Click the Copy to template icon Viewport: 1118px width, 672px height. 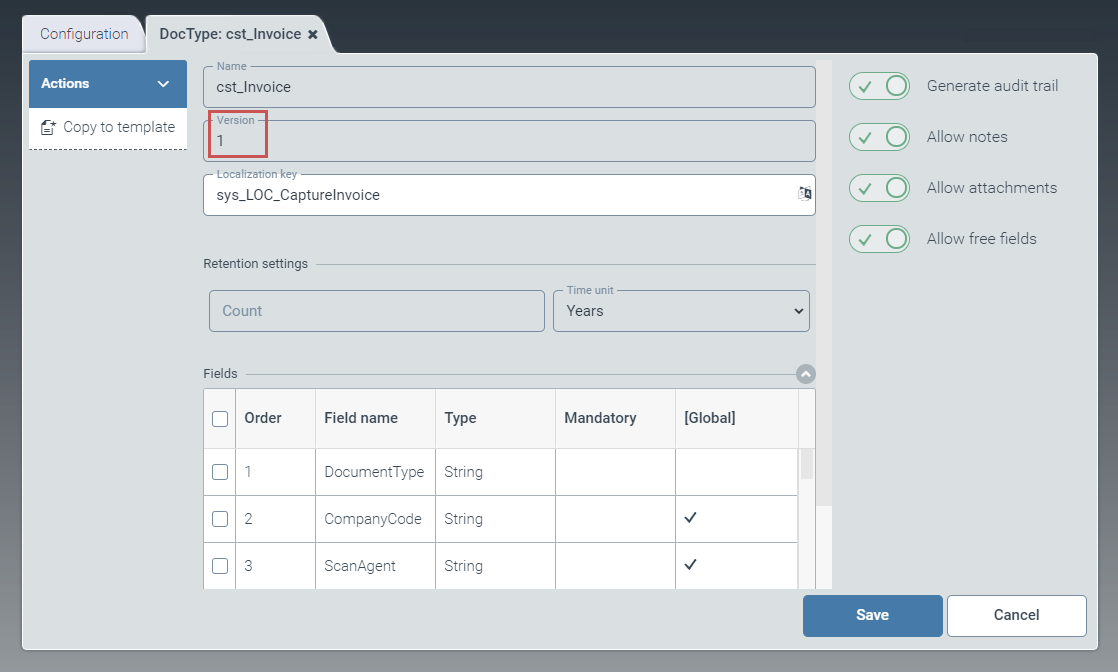point(48,127)
